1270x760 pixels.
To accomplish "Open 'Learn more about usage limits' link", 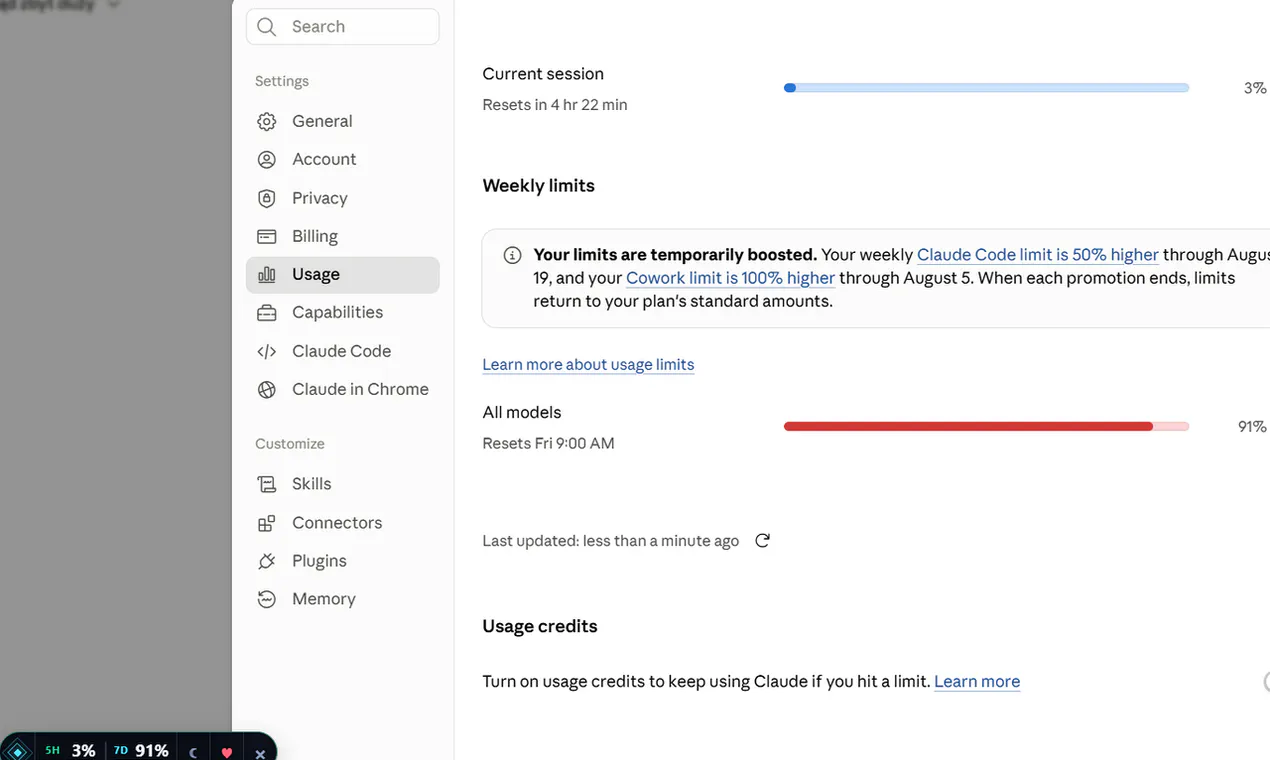I will pyautogui.click(x=588, y=365).
